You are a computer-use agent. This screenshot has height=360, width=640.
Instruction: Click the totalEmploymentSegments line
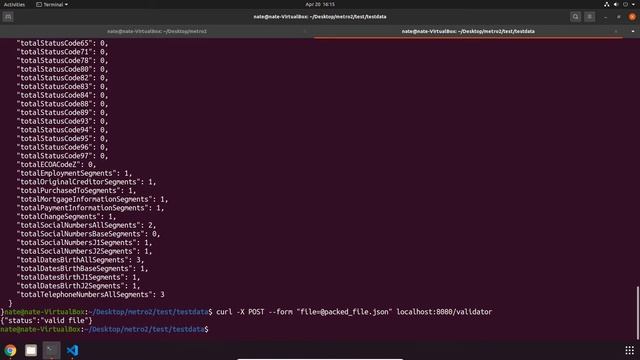coord(74,173)
